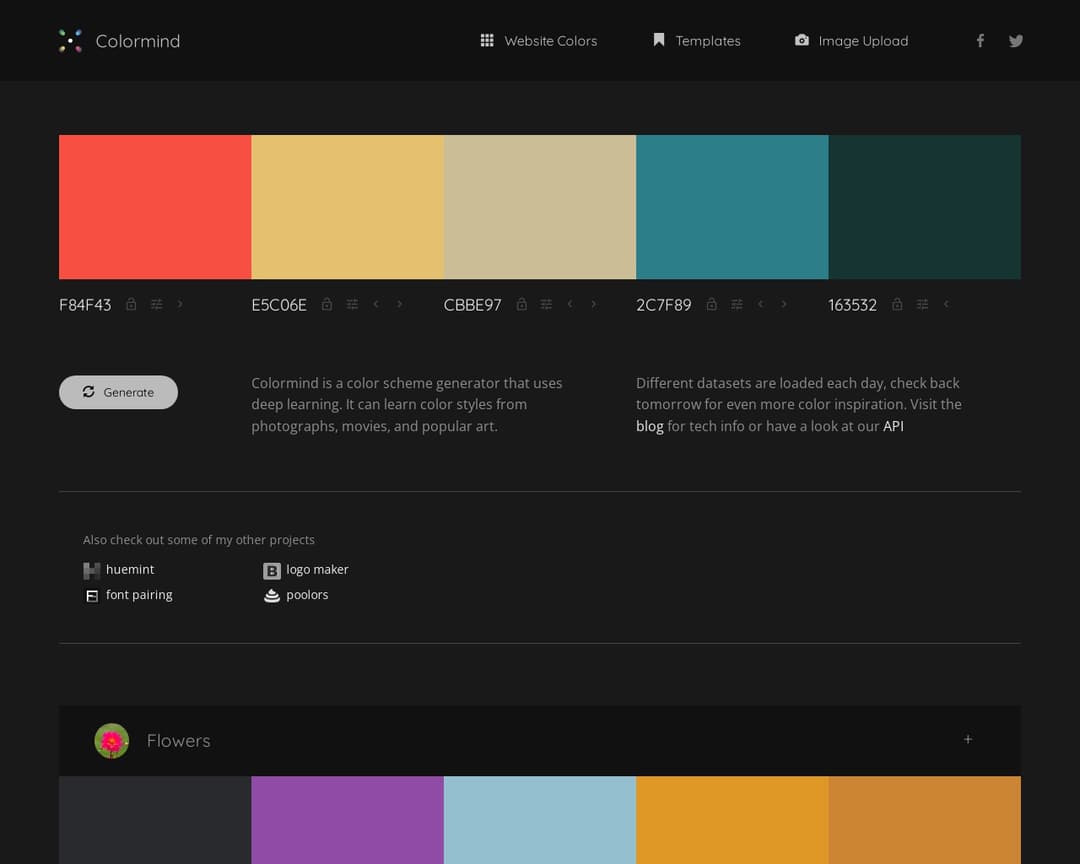Move 2C7F89 right with arrow
This screenshot has height=864, width=1080.
coord(784,304)
